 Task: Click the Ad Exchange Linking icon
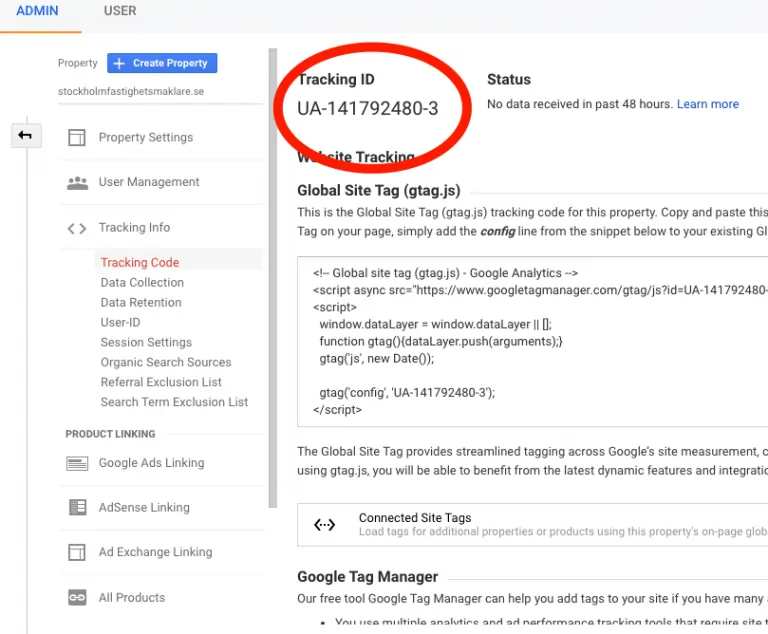pyautogui.click(x=77, y=553)
